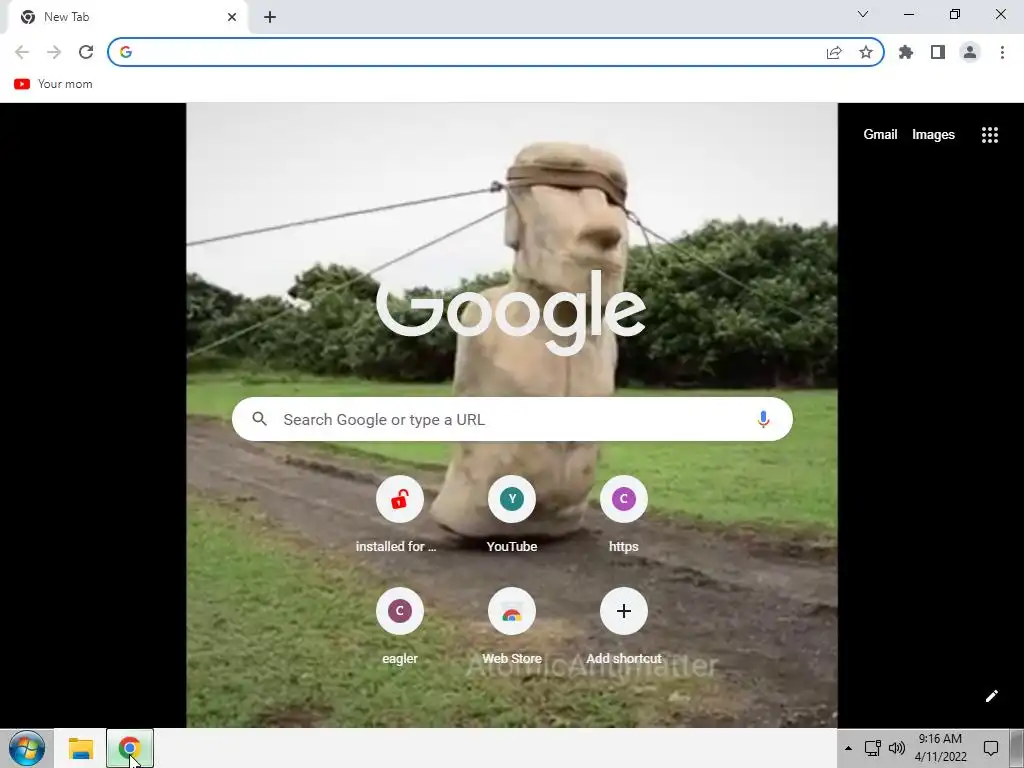Viewport: 1024px width, 768px height.
Task: Open the volume tray icon
Action: tap(897, 748)
